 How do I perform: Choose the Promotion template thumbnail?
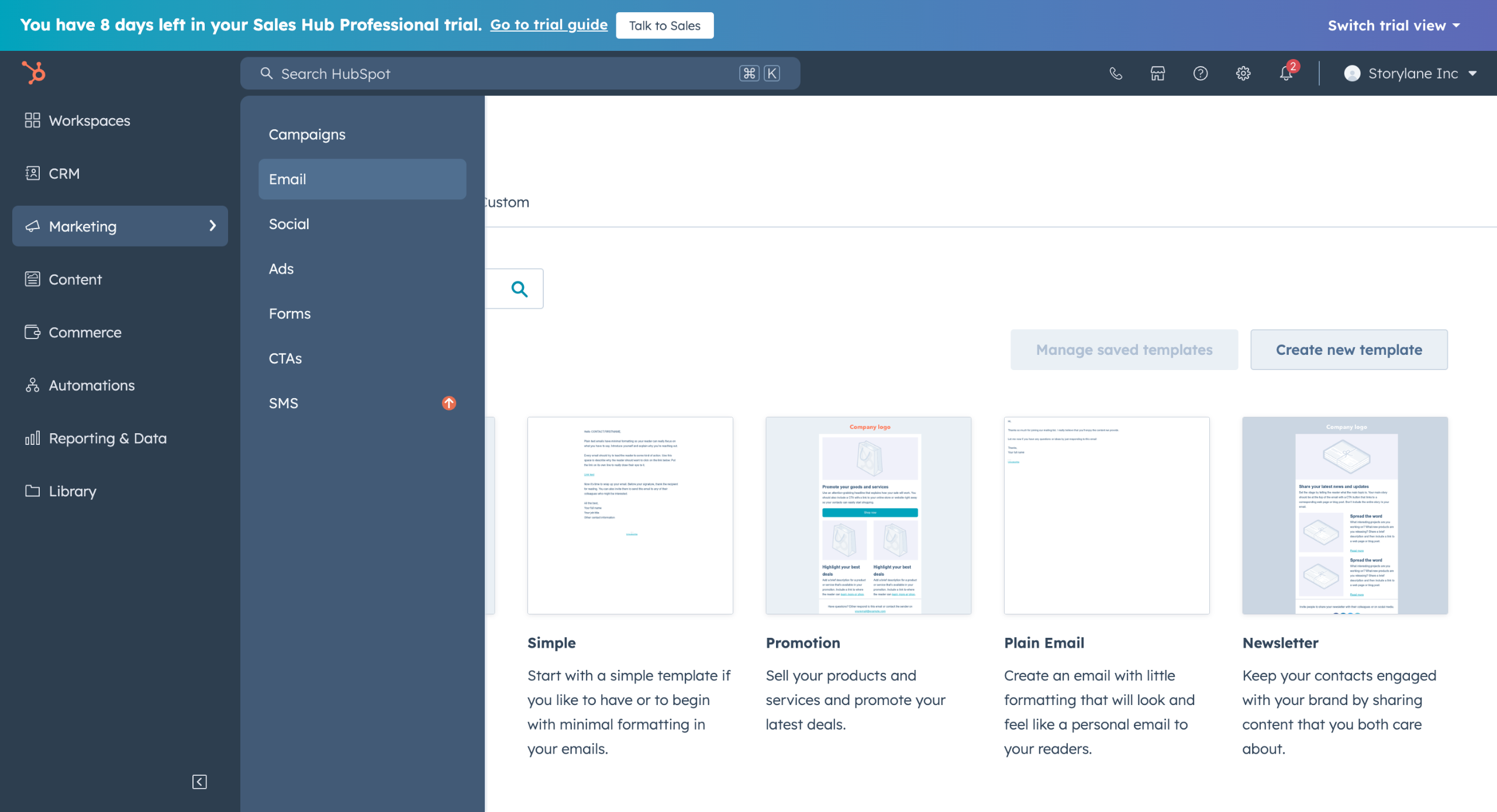pyautogui.click(x=868, y=515)
